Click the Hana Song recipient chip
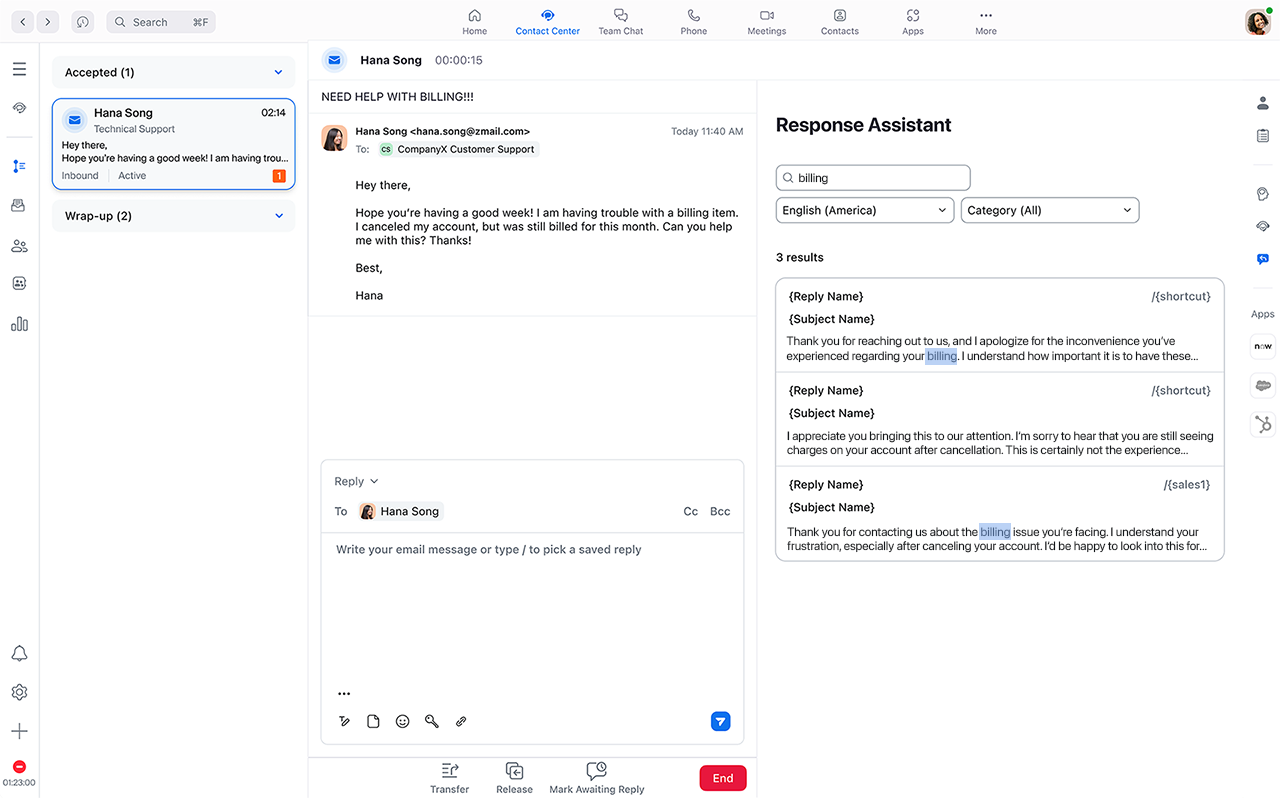 click(x=400, y=511)
